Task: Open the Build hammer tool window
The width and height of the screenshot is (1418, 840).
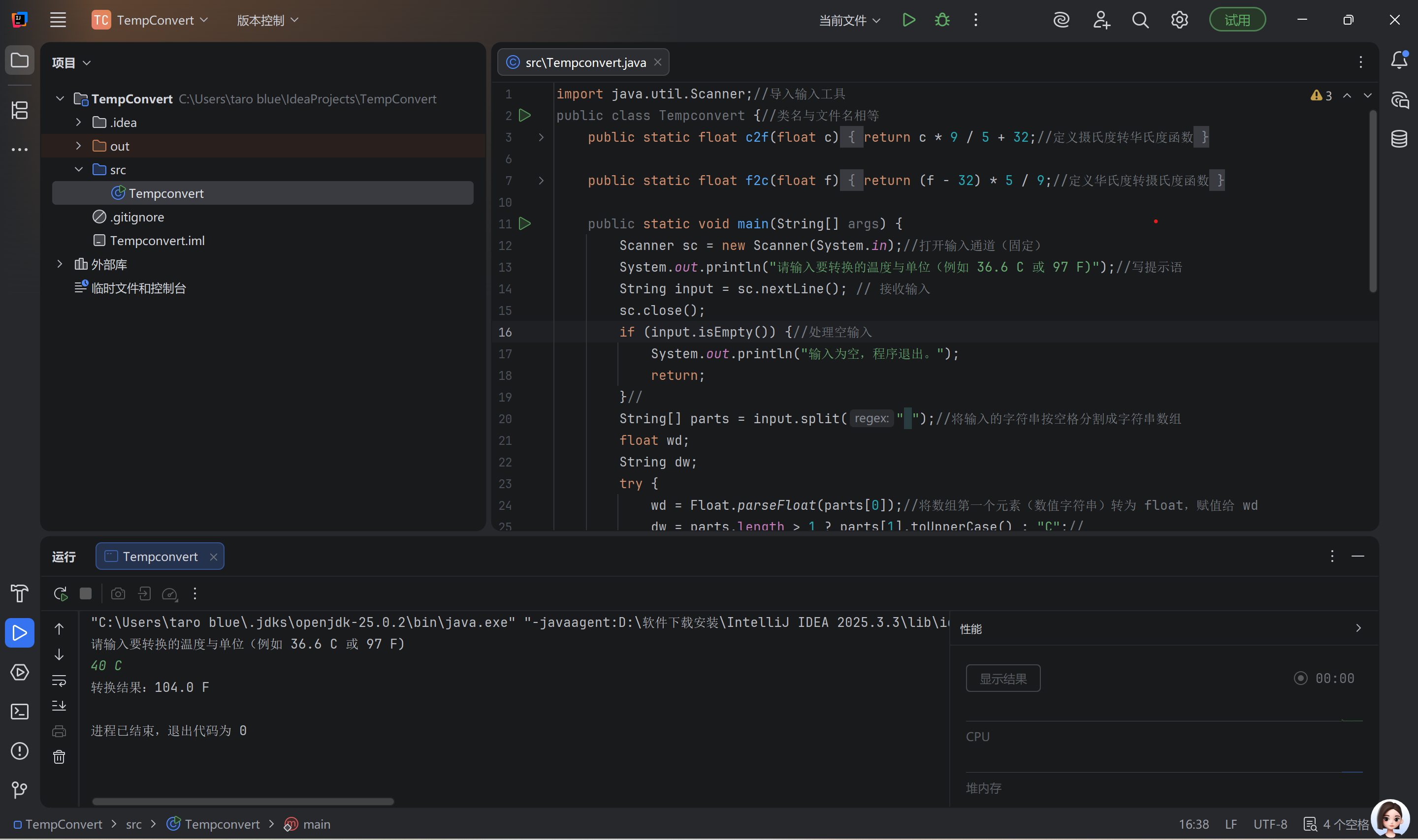Action: point(20,593)
